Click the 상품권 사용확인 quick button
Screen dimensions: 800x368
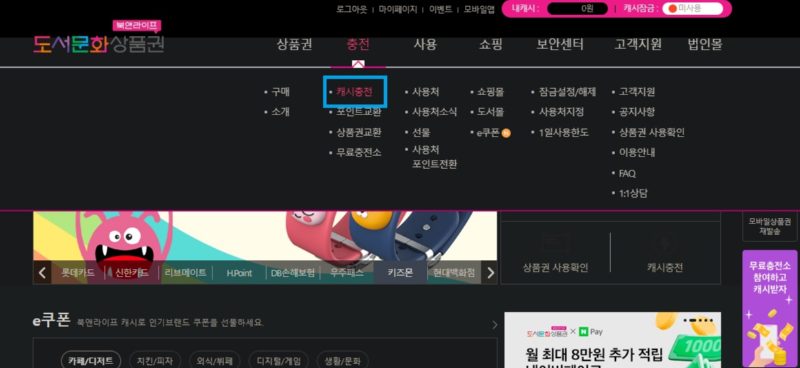[555, 253]
